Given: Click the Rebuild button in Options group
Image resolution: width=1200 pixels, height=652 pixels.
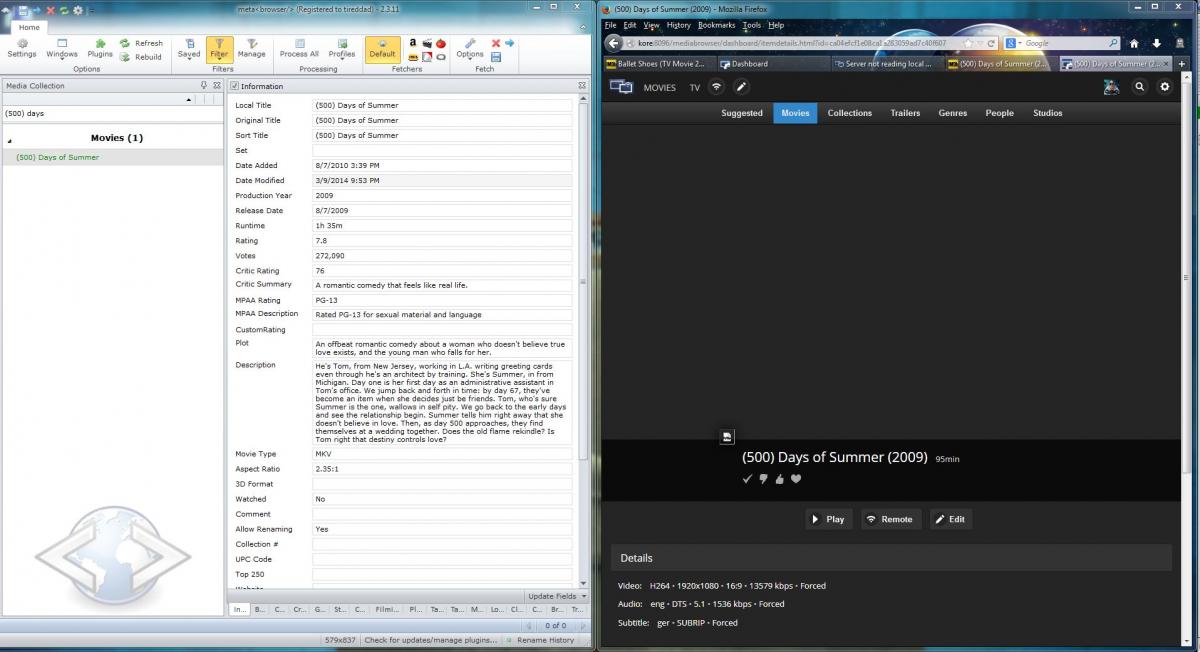Looking at the screenshot, I should coord(141,57).
